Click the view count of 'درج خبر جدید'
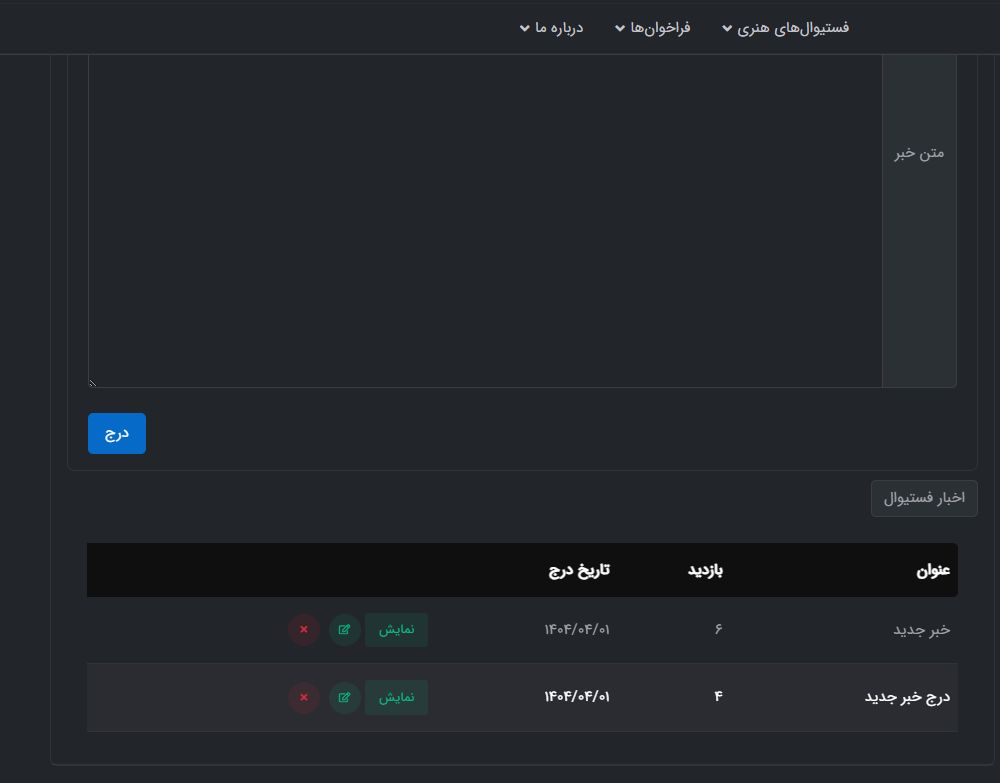This screenshot has height=783, width=1000. tap(718, 697)
